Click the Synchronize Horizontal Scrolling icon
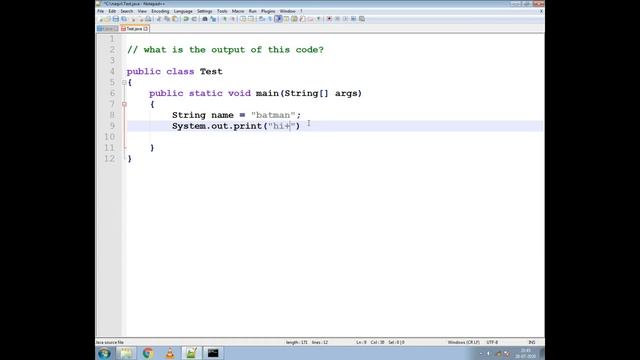This screenshot has width=640, height=360. click(x=251, y=19)
